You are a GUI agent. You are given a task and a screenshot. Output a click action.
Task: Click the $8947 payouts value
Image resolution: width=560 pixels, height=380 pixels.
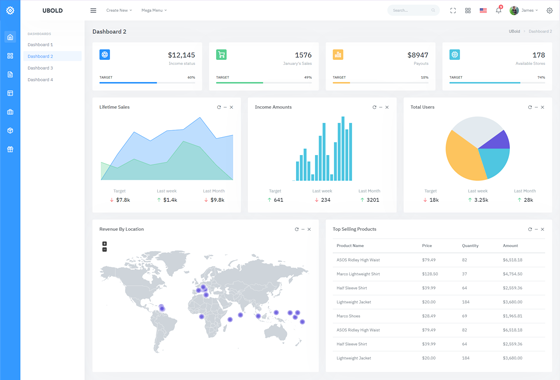[x=418, y=55]
